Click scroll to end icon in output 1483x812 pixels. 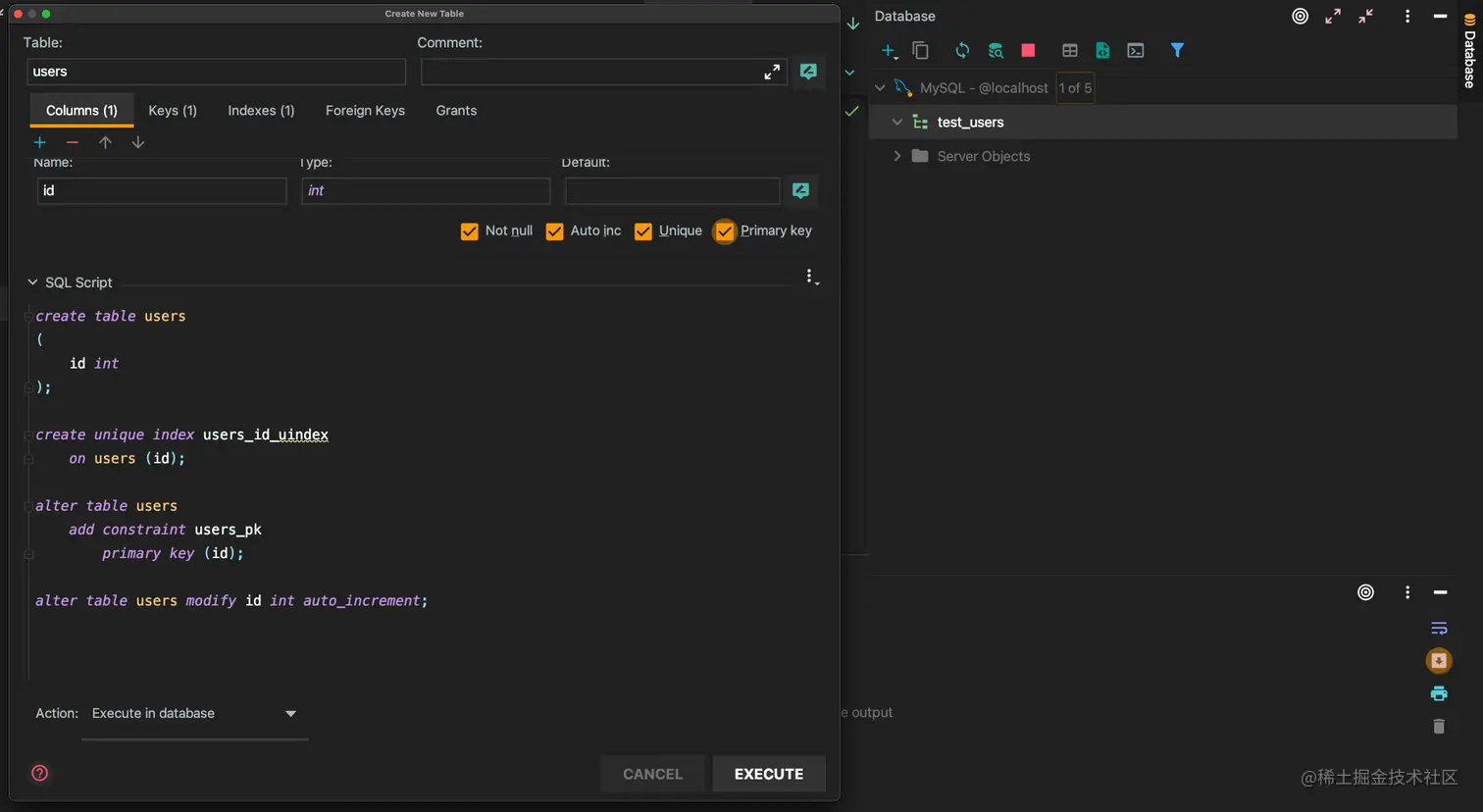[1439, 661]
